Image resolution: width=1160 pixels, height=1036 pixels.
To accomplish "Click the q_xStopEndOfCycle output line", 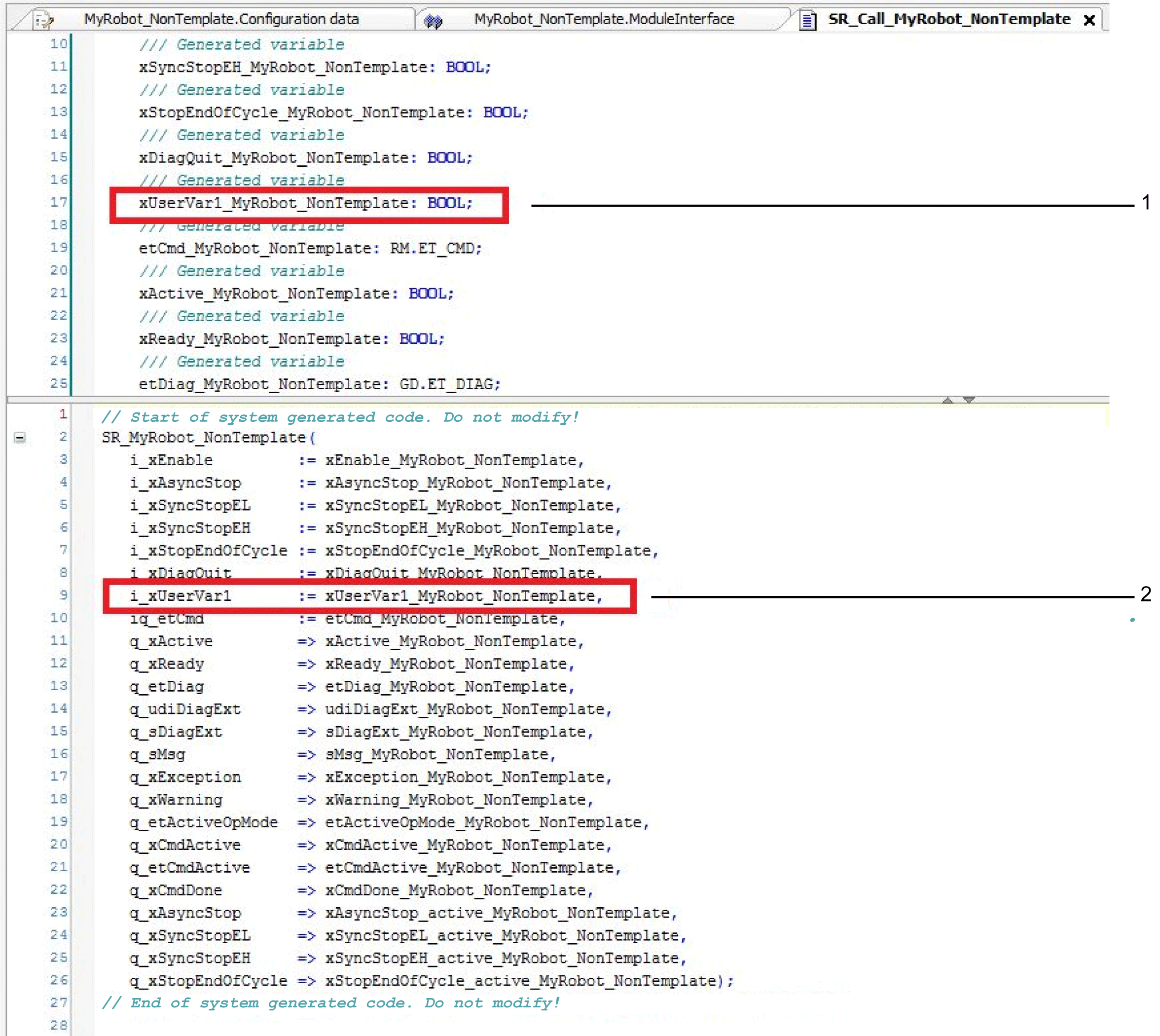I will point(431,981).
